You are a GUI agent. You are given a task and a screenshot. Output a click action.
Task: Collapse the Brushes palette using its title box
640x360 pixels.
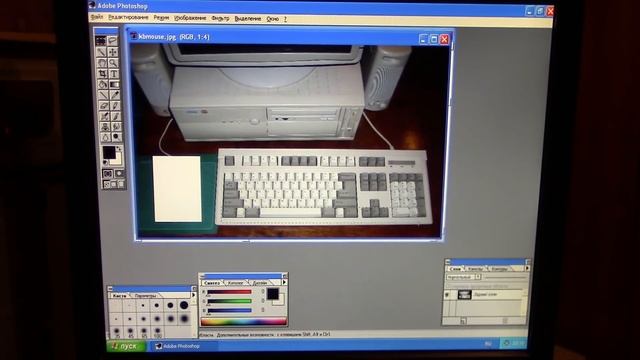click(x=194, y=288)
